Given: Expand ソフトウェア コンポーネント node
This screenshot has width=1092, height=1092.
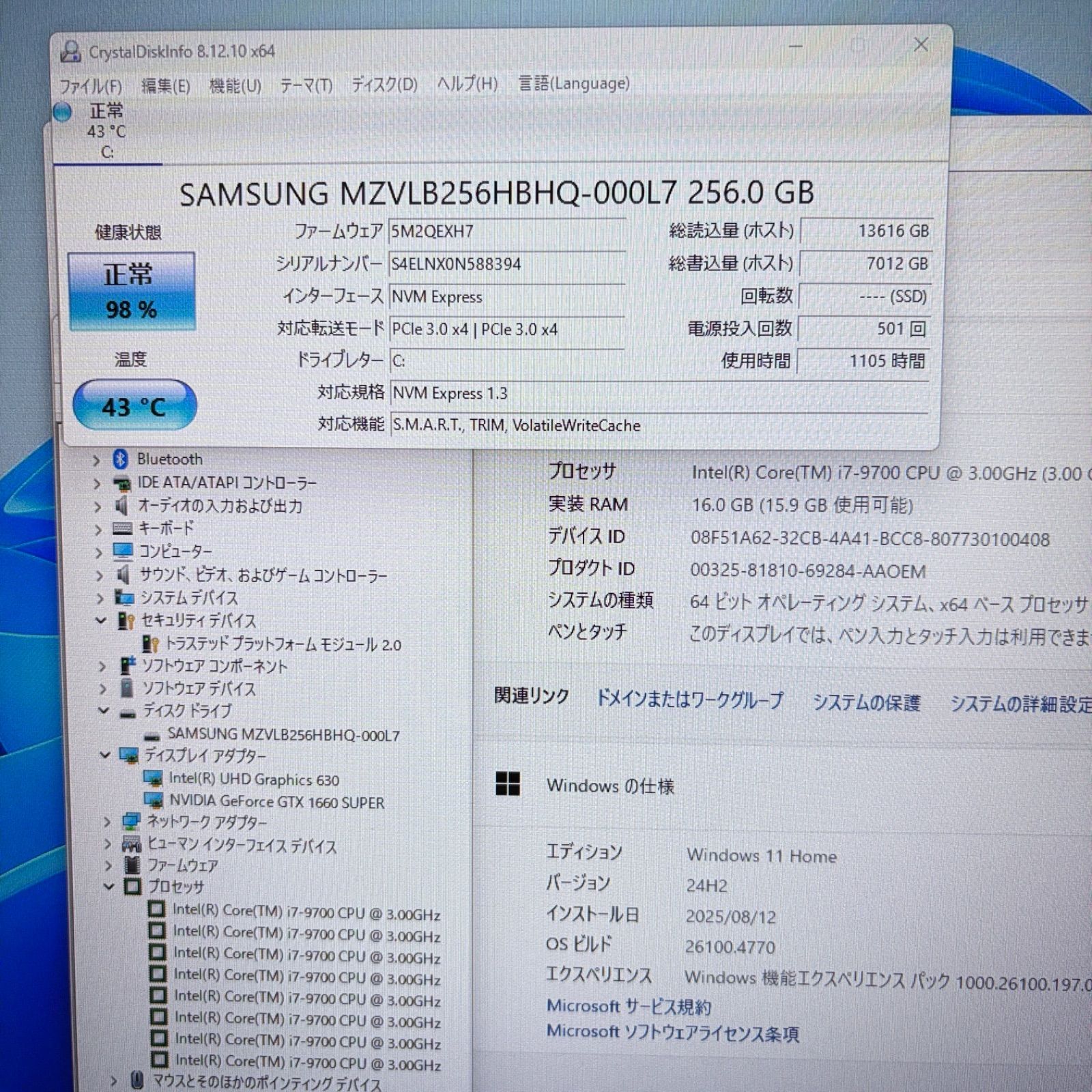Looking at the screenshot, I should tap(102, 666).
